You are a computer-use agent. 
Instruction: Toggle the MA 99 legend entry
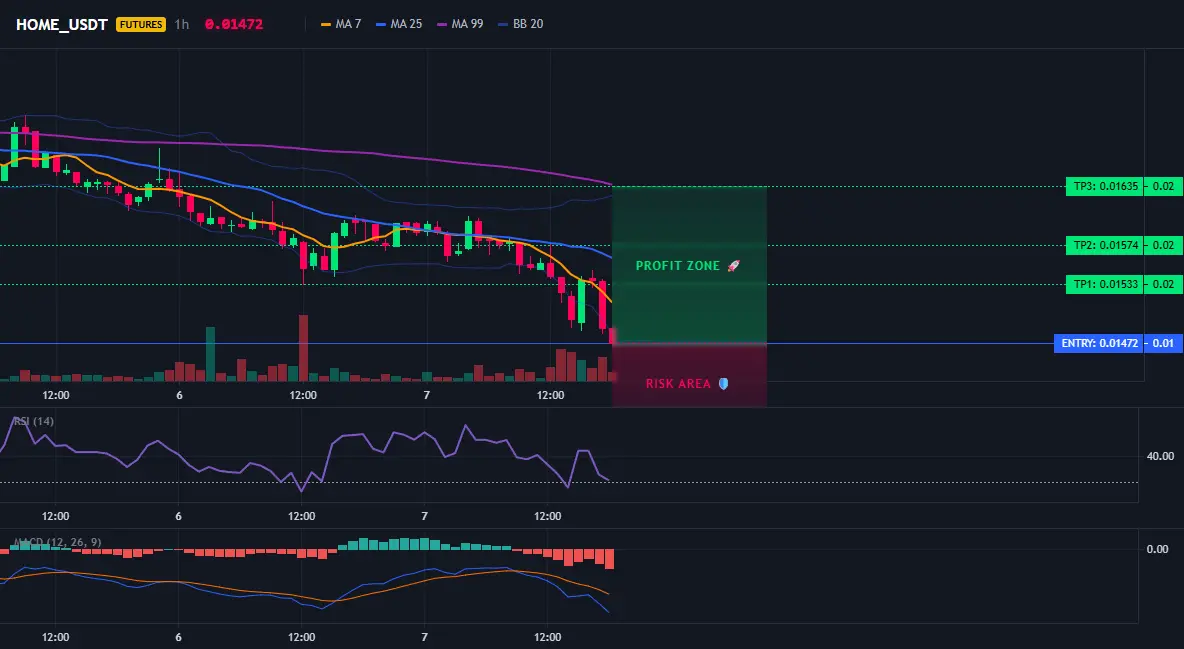point(460,24)
